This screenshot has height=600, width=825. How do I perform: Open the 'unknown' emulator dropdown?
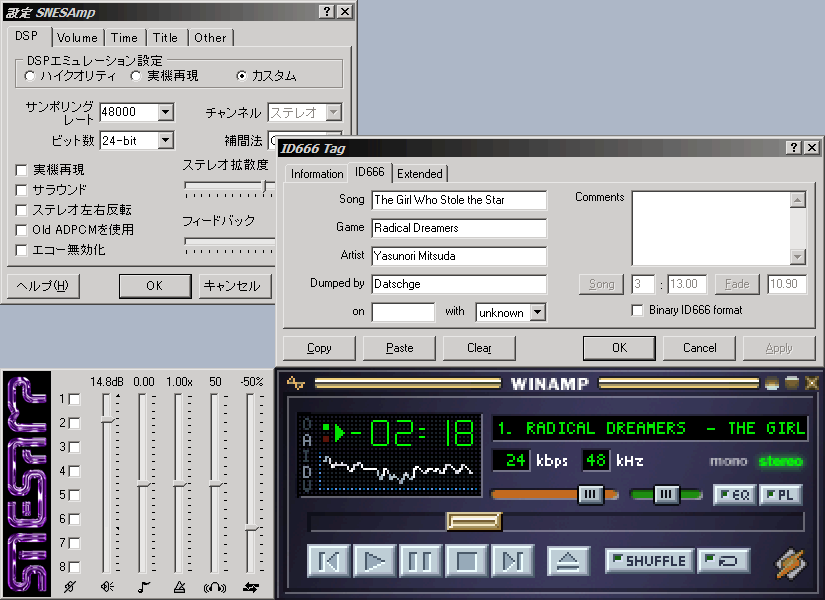(537, 313)
